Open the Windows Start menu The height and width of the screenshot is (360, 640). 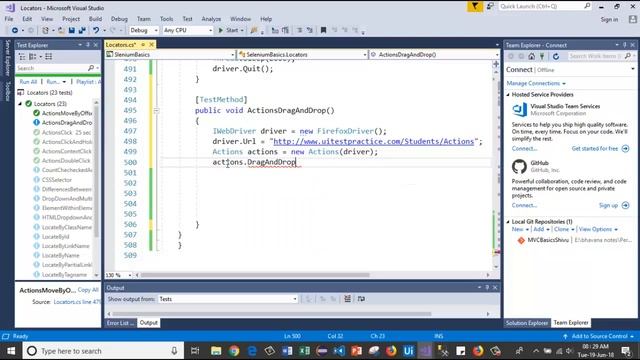coord(11,351)
